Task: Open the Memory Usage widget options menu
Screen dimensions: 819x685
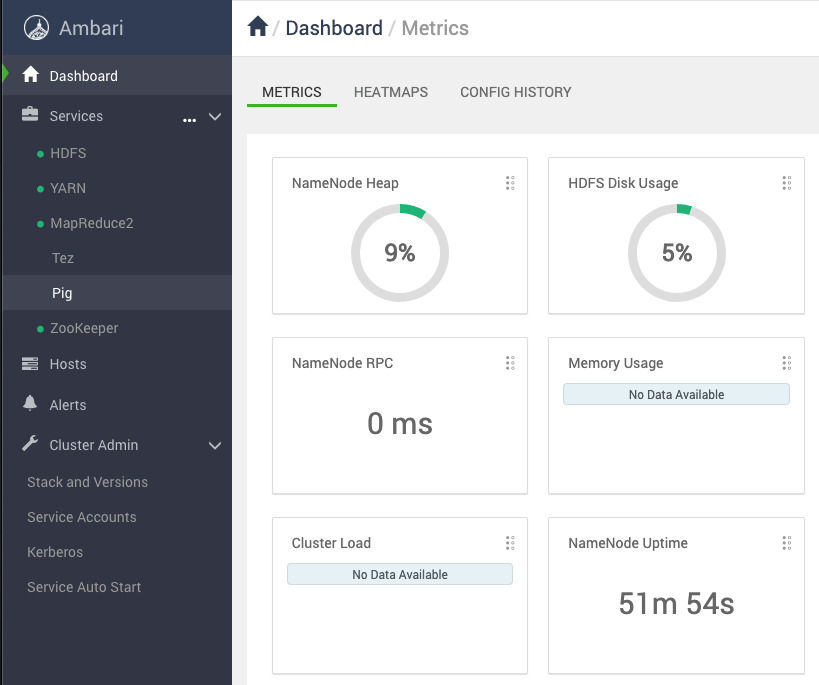Action: tap(786, 363)
